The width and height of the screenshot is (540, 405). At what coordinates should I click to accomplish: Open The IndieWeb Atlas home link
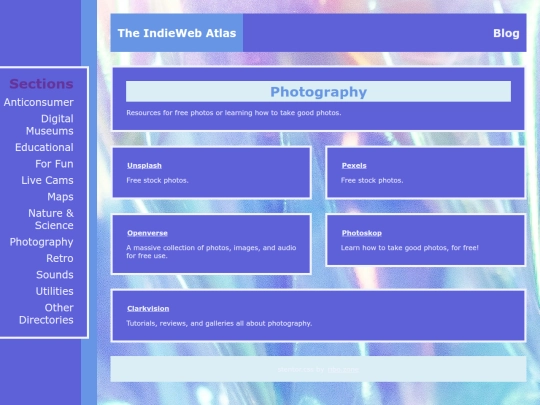tap(177, 33)
